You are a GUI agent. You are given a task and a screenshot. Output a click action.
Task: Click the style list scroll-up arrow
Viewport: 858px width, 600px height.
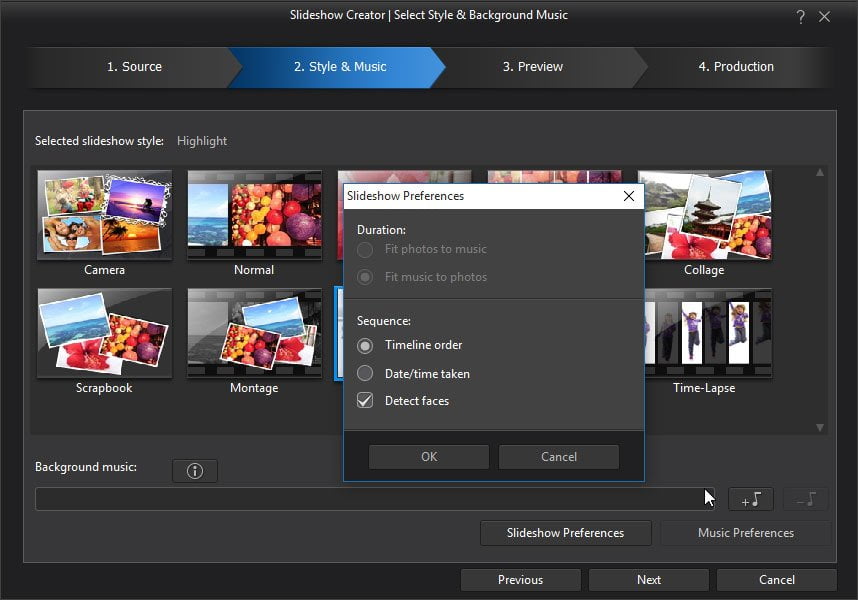[820, 172]
